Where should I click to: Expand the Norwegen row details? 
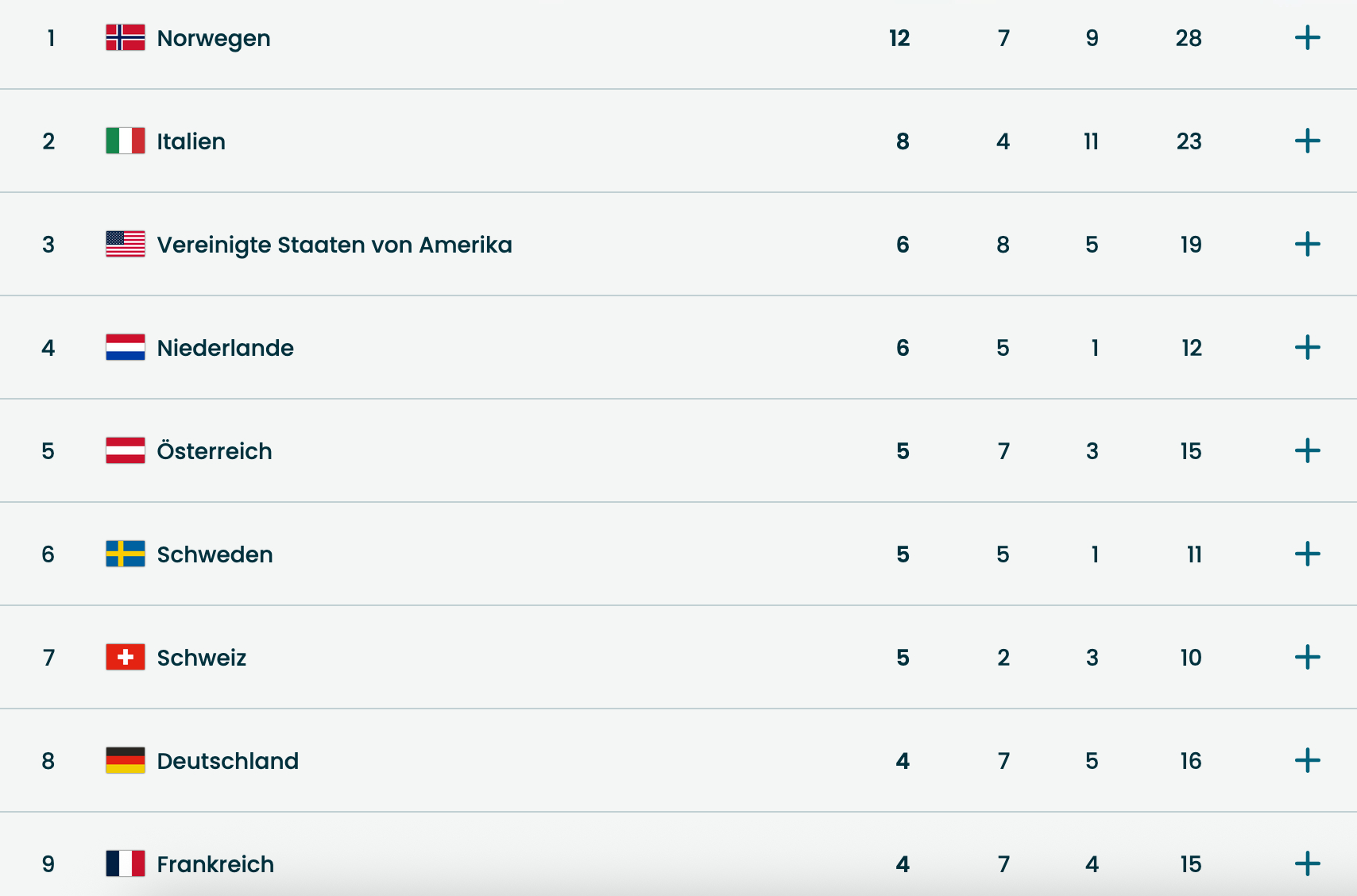pos(1307,38)
